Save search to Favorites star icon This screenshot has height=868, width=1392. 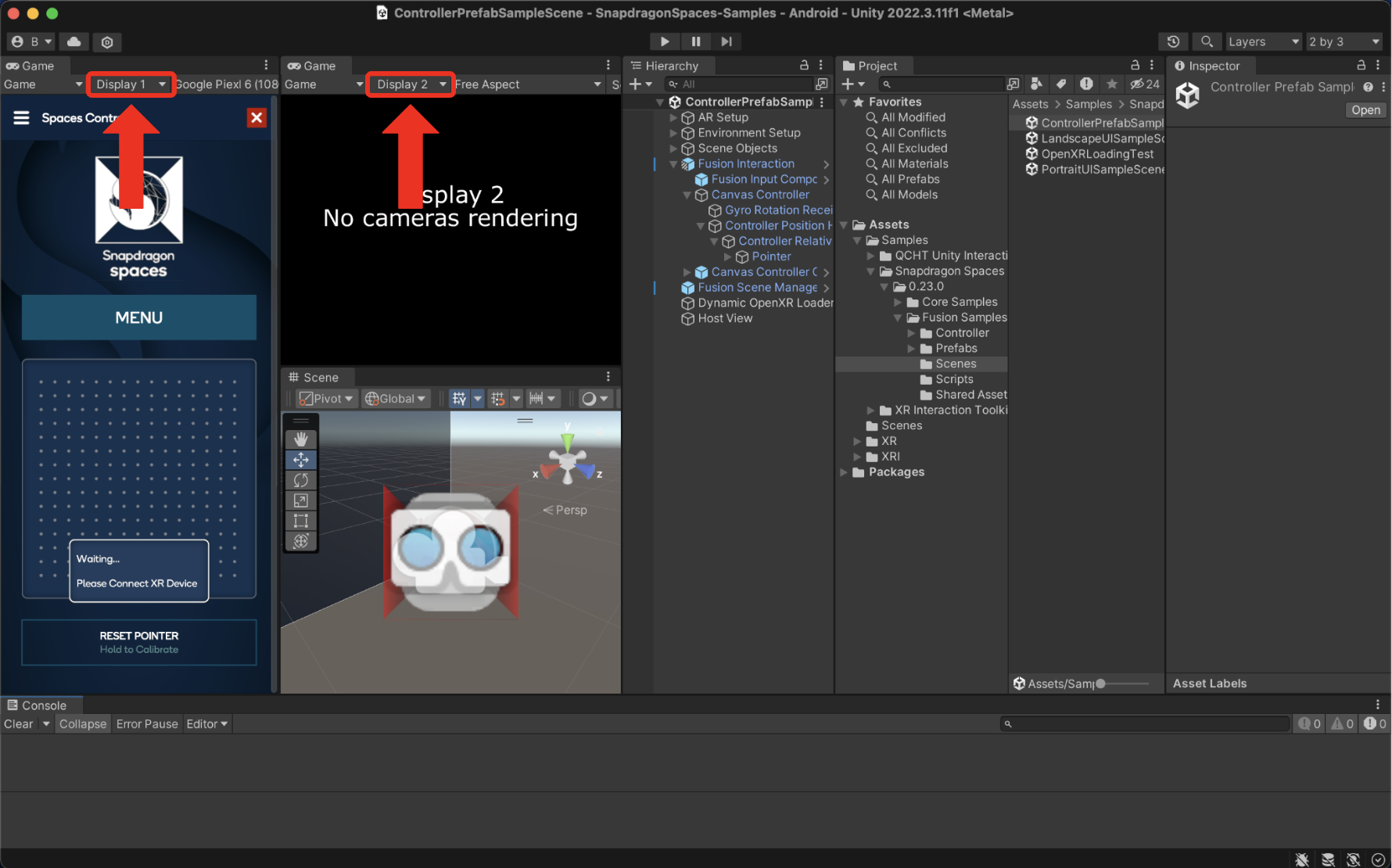pos(1111,84)
